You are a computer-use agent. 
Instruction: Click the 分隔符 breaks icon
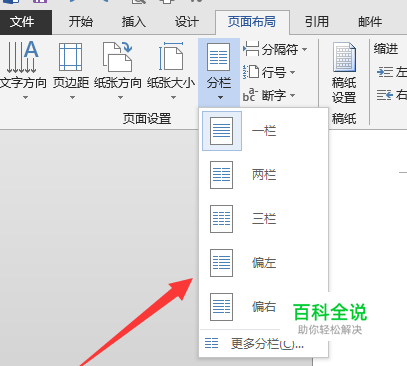[x=251, y=49]
